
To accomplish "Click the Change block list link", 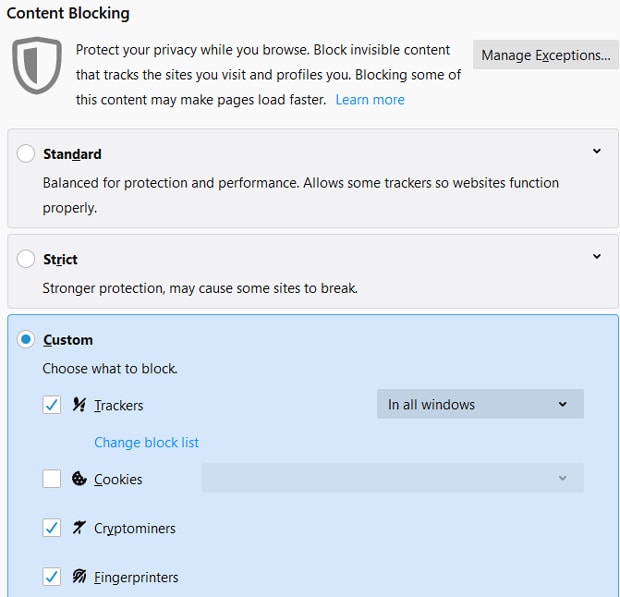I will coord(146,442).
